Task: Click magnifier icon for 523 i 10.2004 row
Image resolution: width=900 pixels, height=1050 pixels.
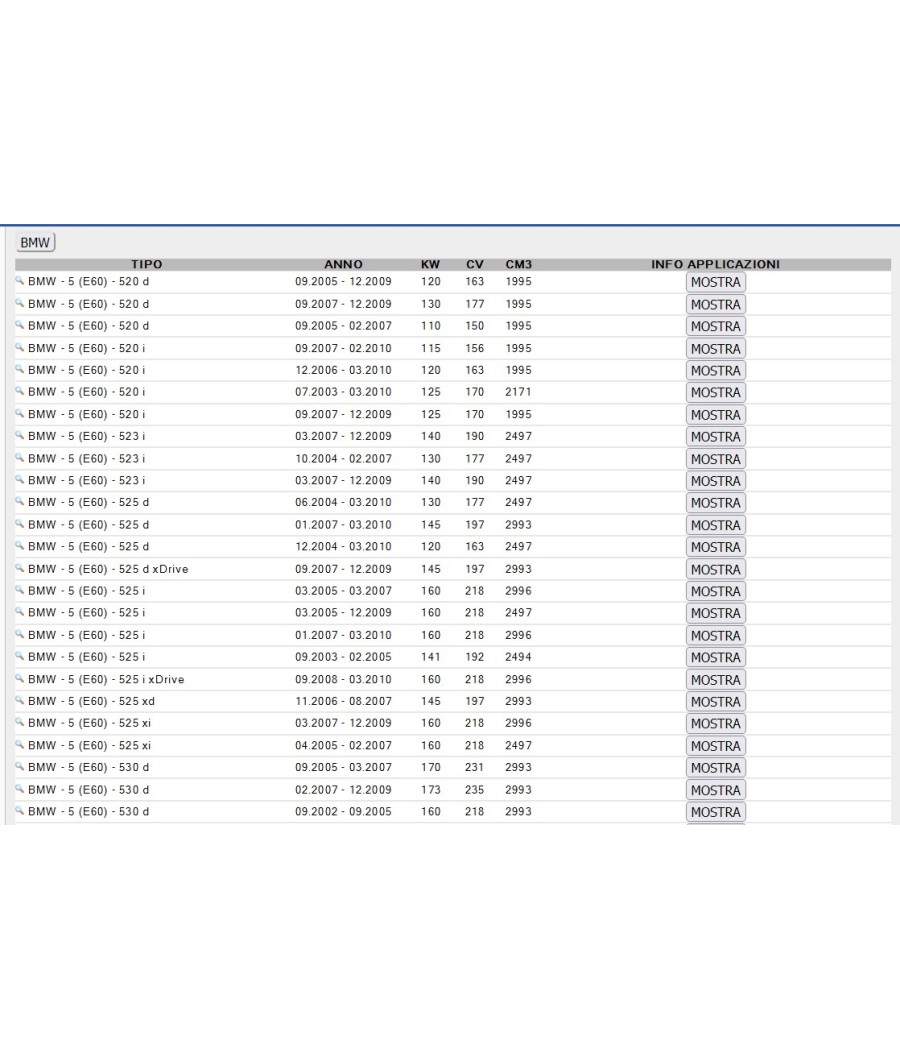Action: tap(20, 457)
